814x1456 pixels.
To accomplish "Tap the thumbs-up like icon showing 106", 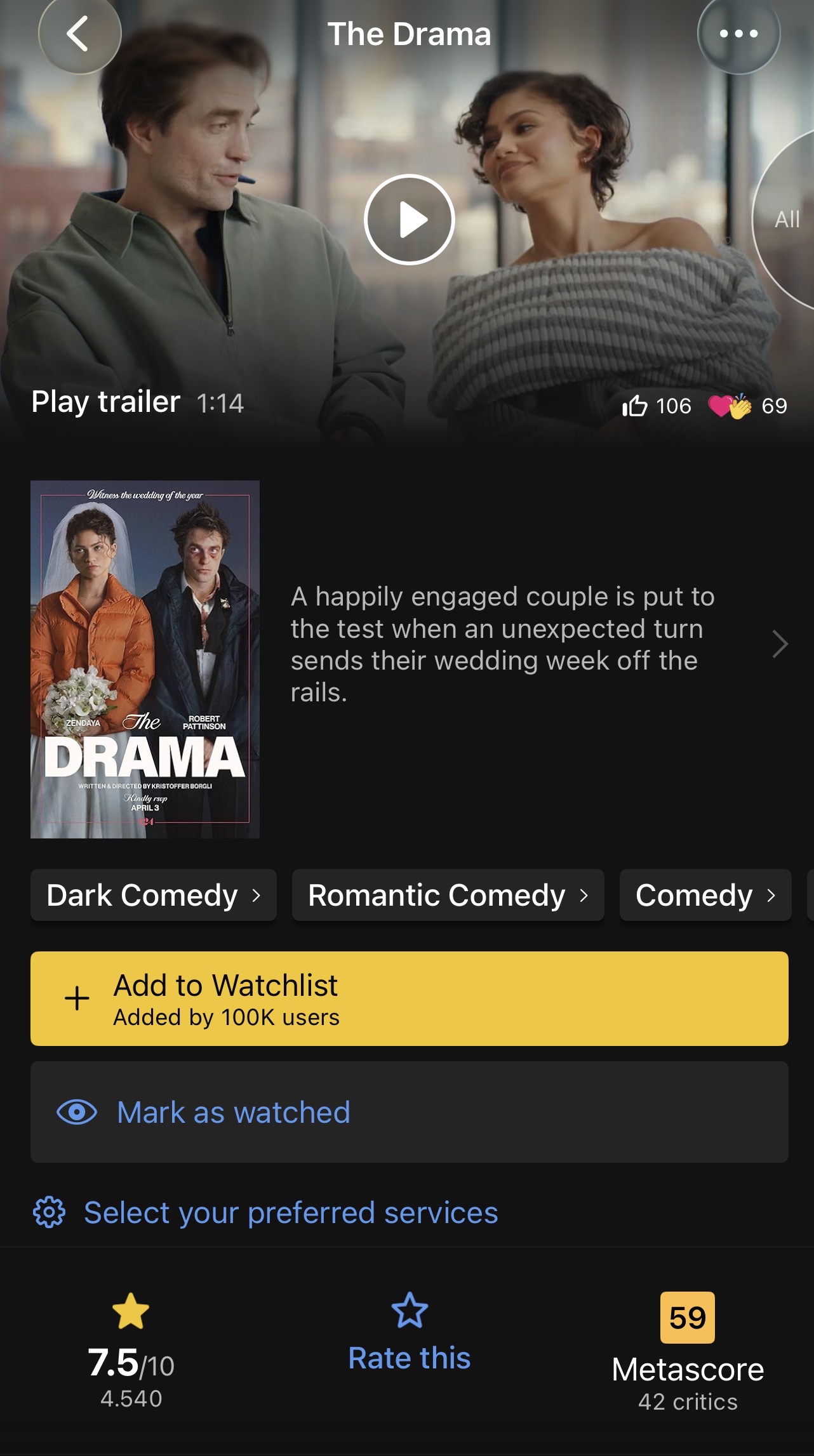I will click(x=634, y=406).
